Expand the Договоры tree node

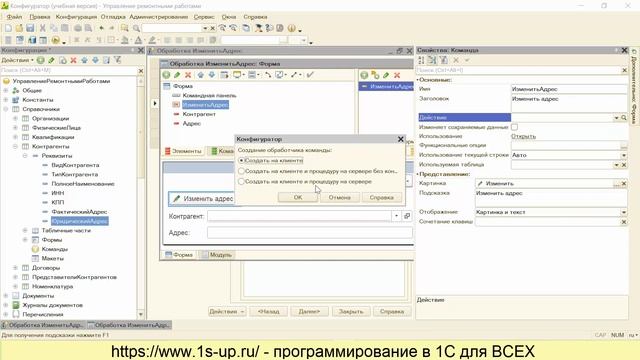coord(15,268)
